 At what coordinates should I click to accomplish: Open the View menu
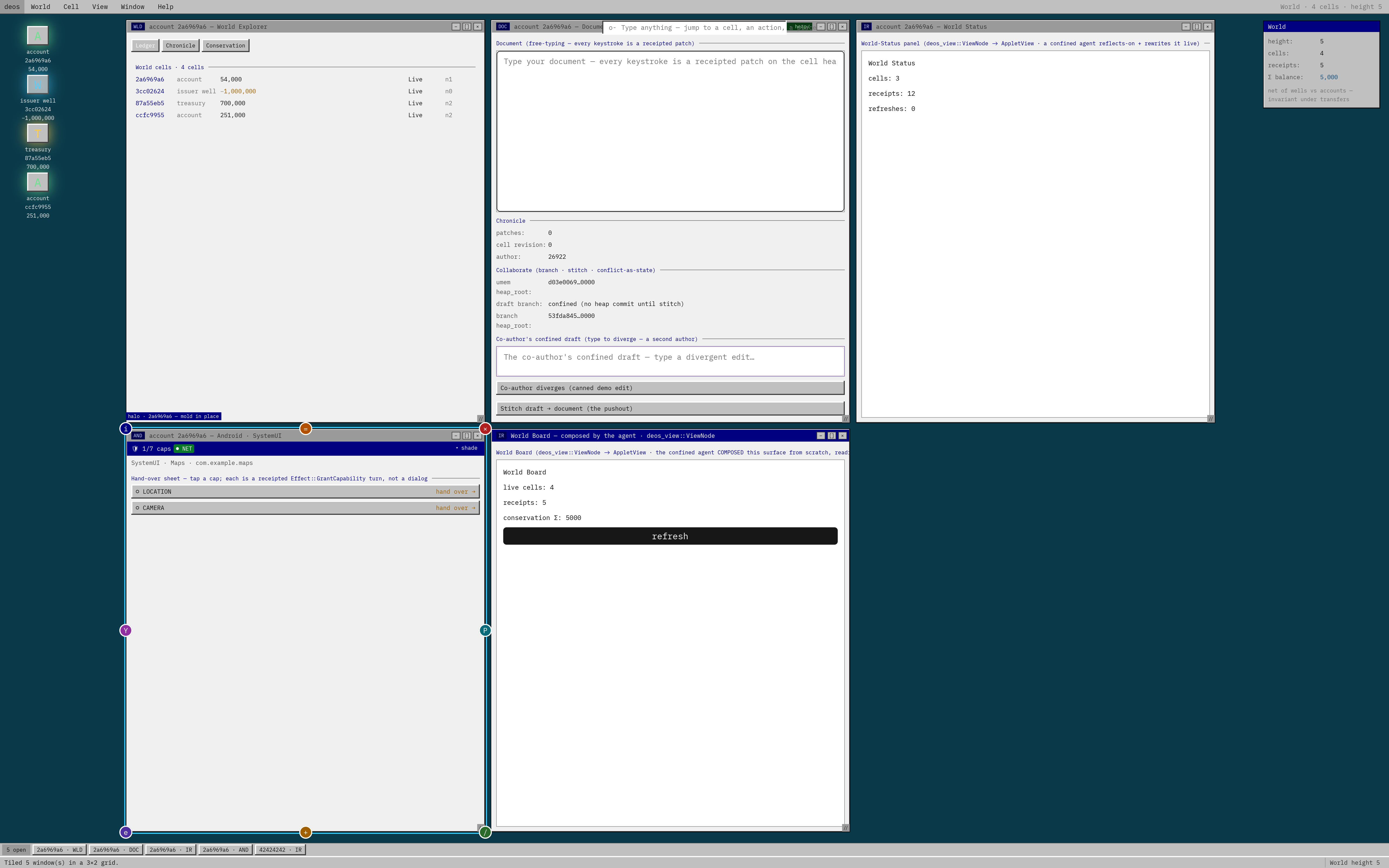(x=100, y=7)
